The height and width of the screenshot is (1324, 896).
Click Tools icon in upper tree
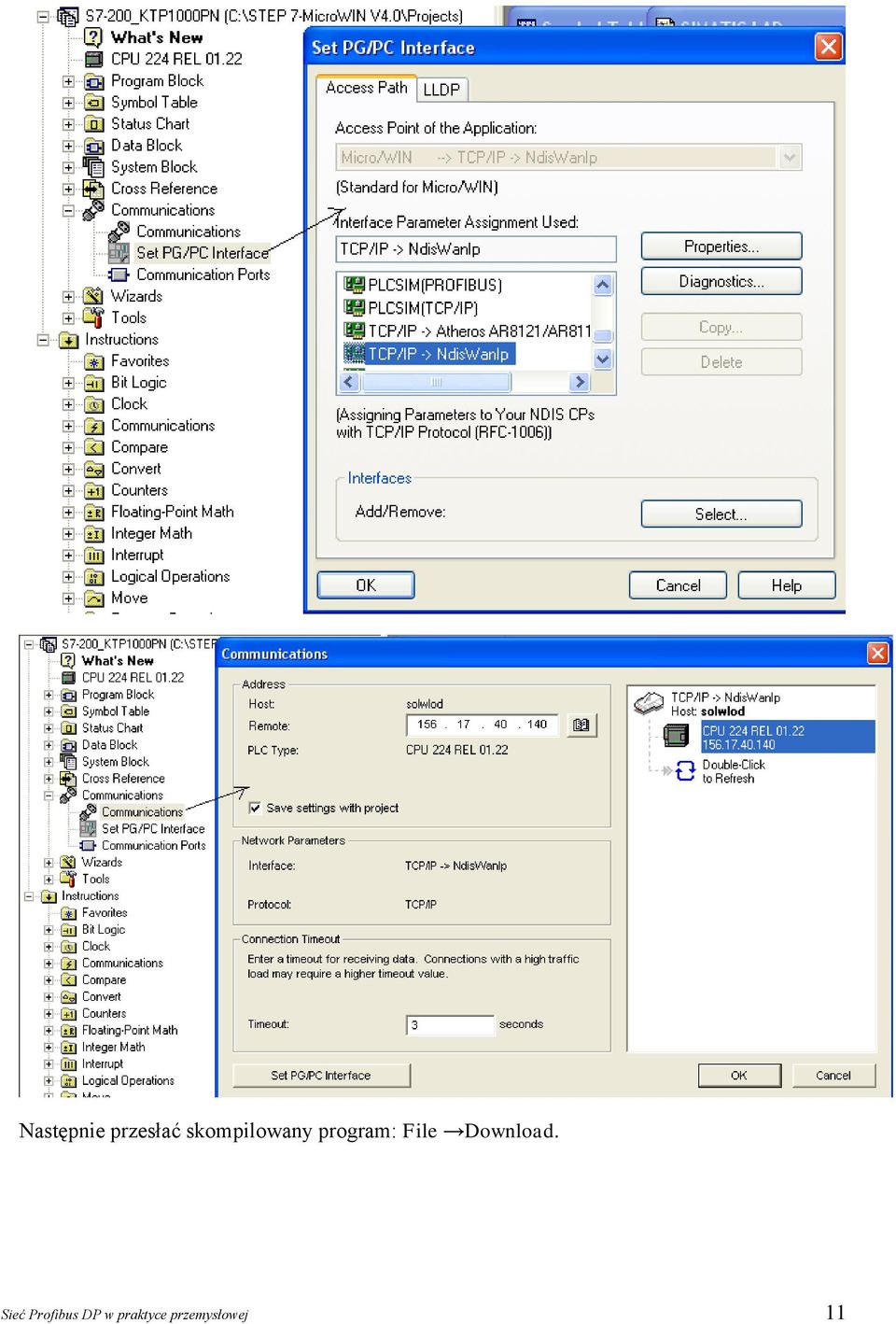pos(93,317)
